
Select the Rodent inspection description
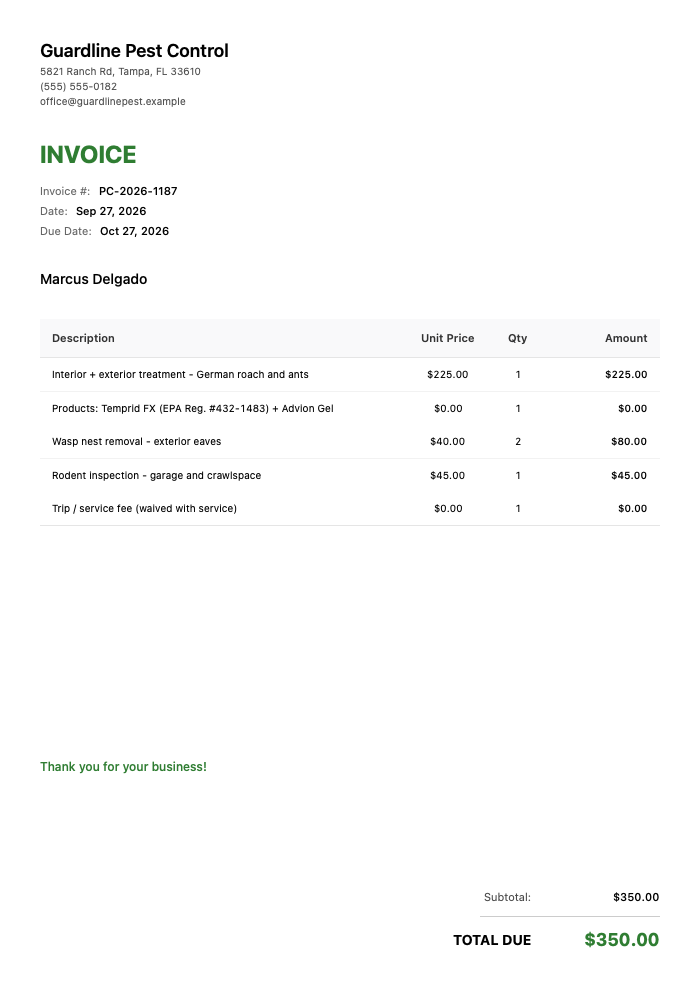coord(157,475)
